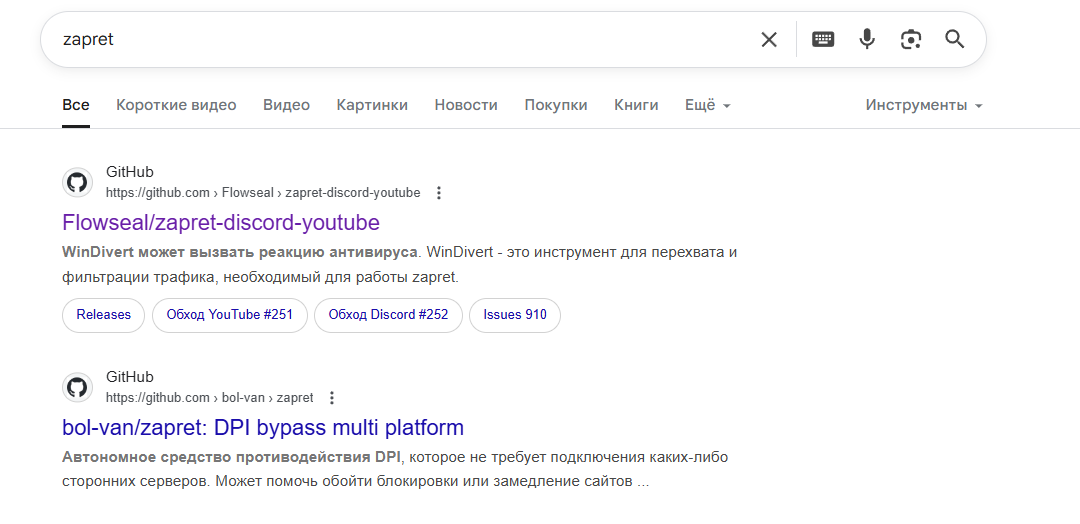Clear the search box with the X icon
Screen dimensions: 1080x524
pyautogui.click(x=769, y=39)
